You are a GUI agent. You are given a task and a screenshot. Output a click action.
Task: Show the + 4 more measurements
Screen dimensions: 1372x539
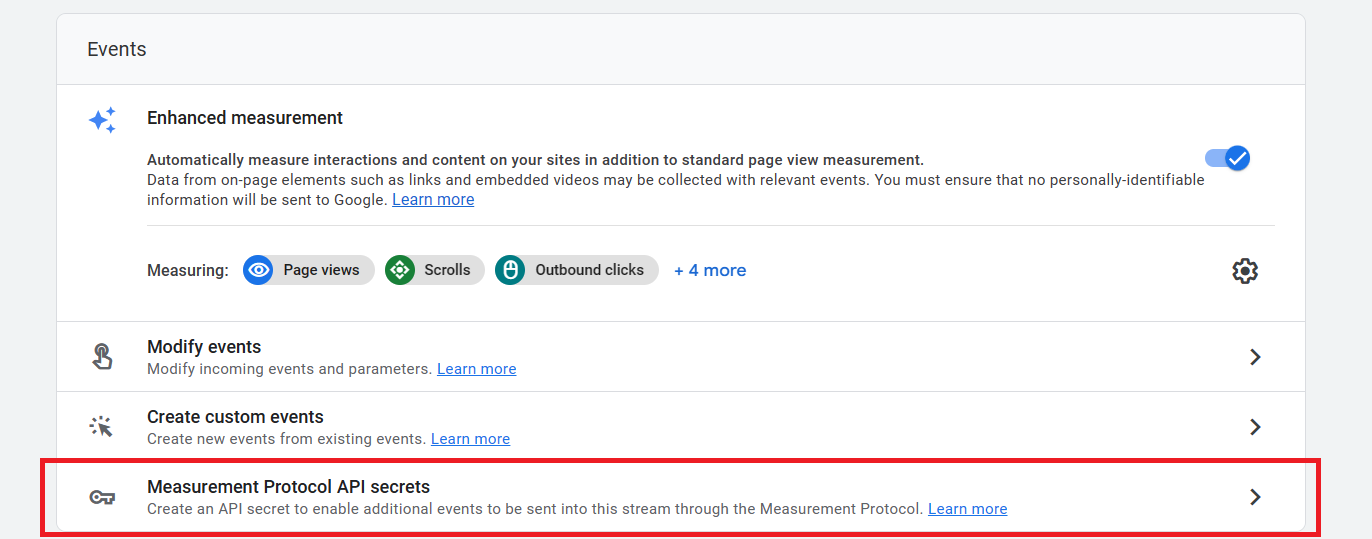710,270
